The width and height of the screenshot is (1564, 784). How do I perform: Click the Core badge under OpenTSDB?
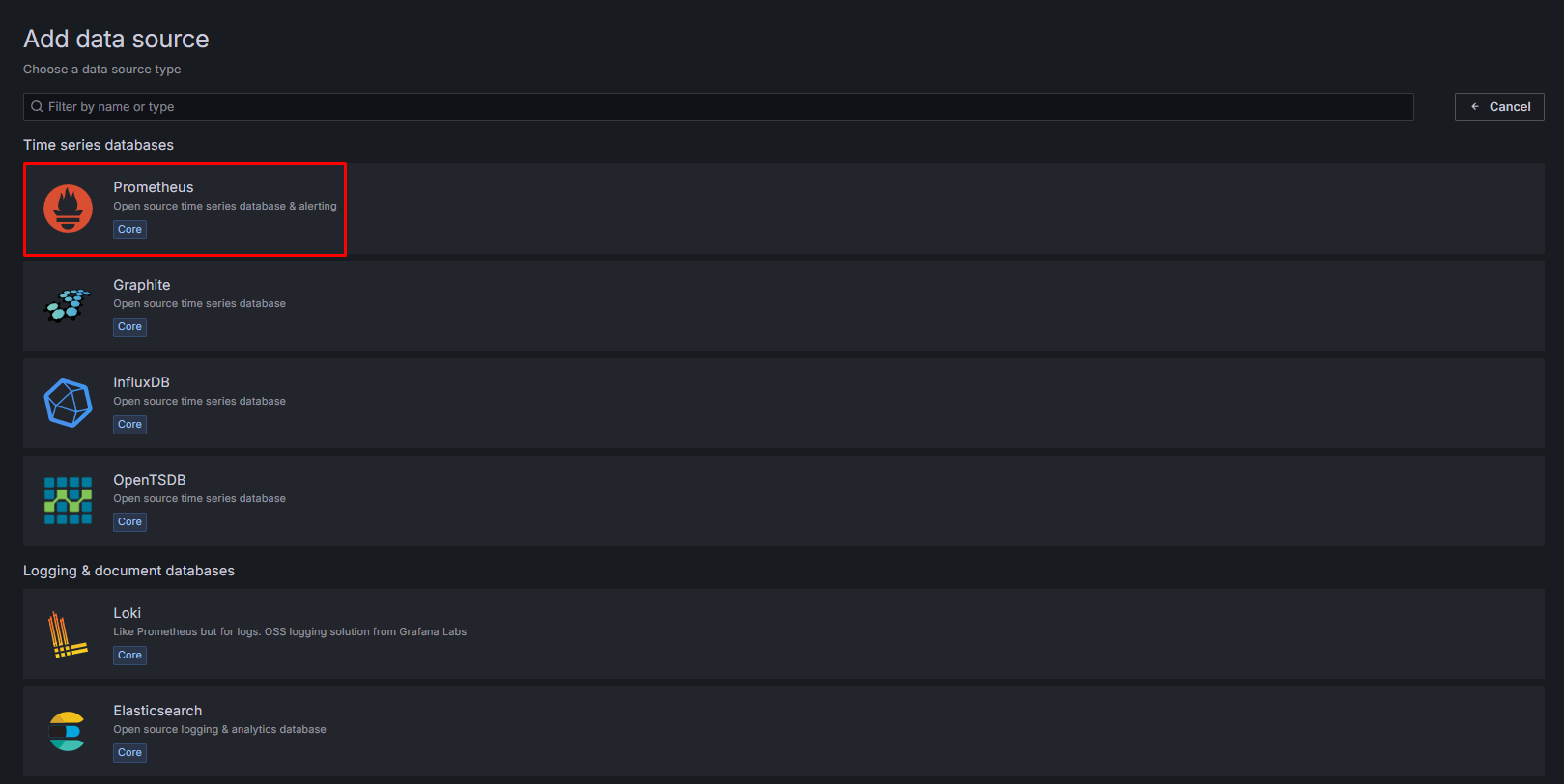click(129, 521)
